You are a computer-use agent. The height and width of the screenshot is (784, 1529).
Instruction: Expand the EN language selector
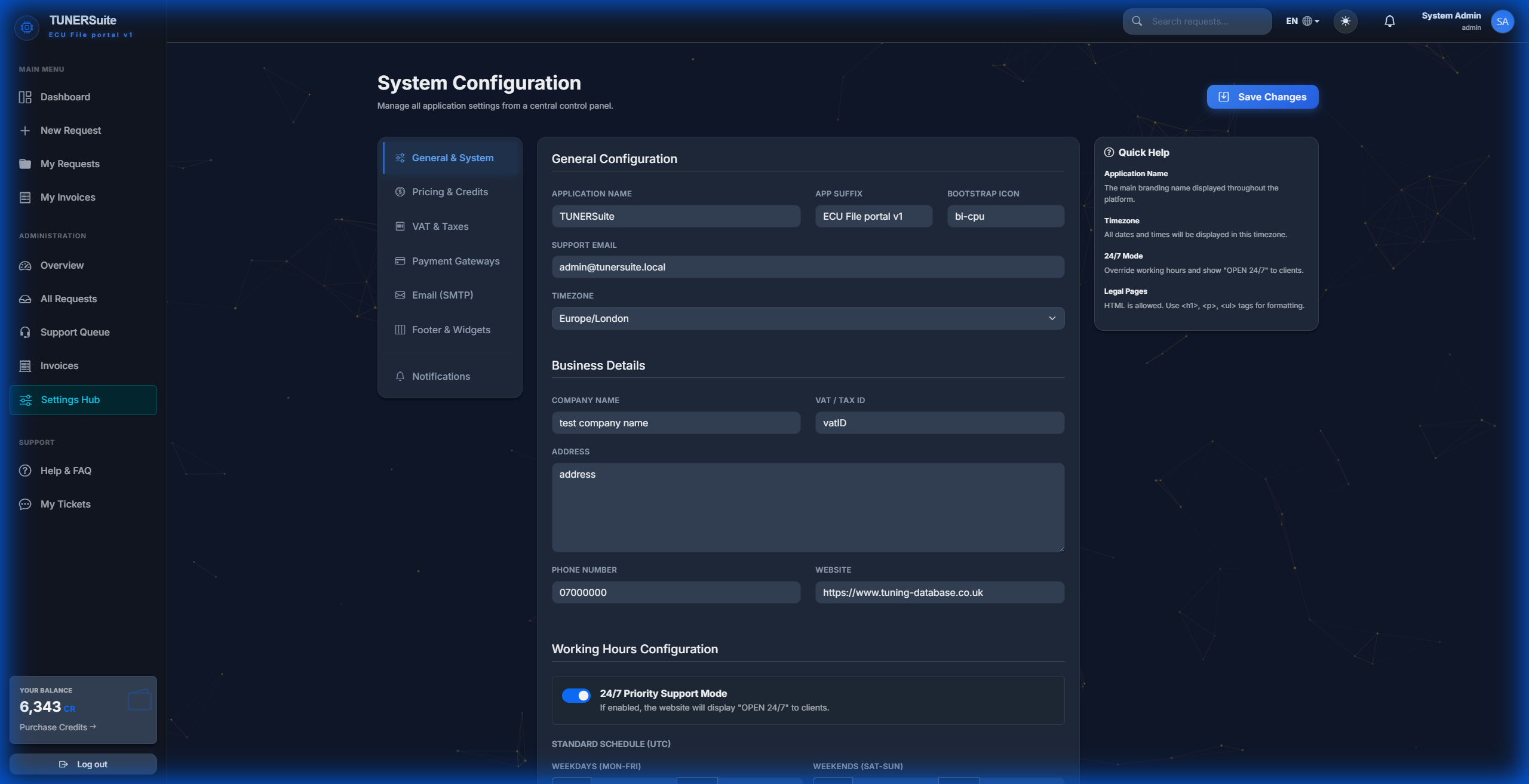point(1302,21)
